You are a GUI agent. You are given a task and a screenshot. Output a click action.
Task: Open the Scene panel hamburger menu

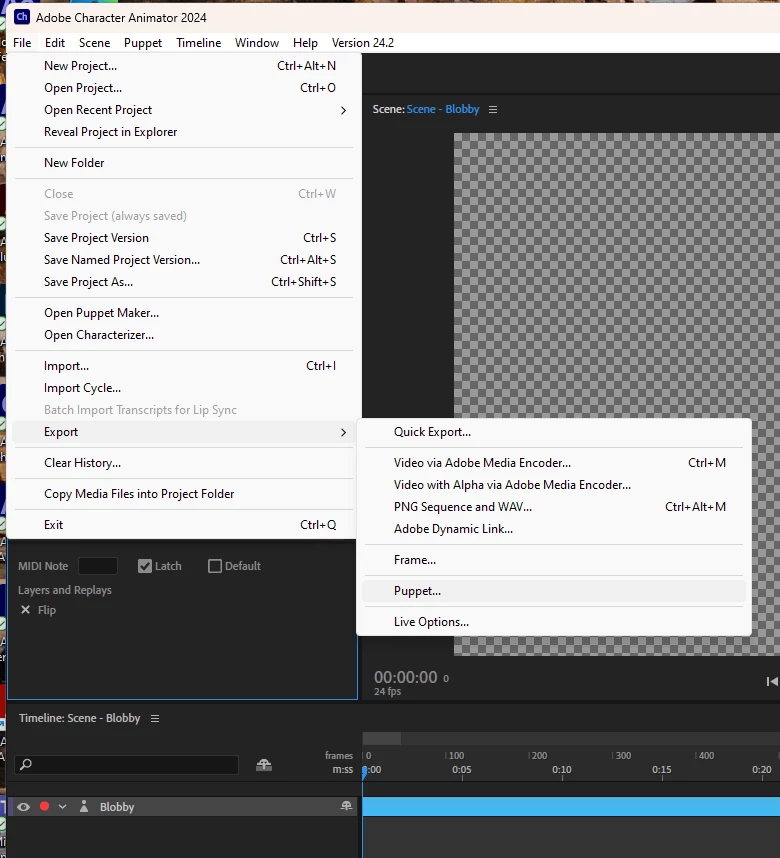493,109
